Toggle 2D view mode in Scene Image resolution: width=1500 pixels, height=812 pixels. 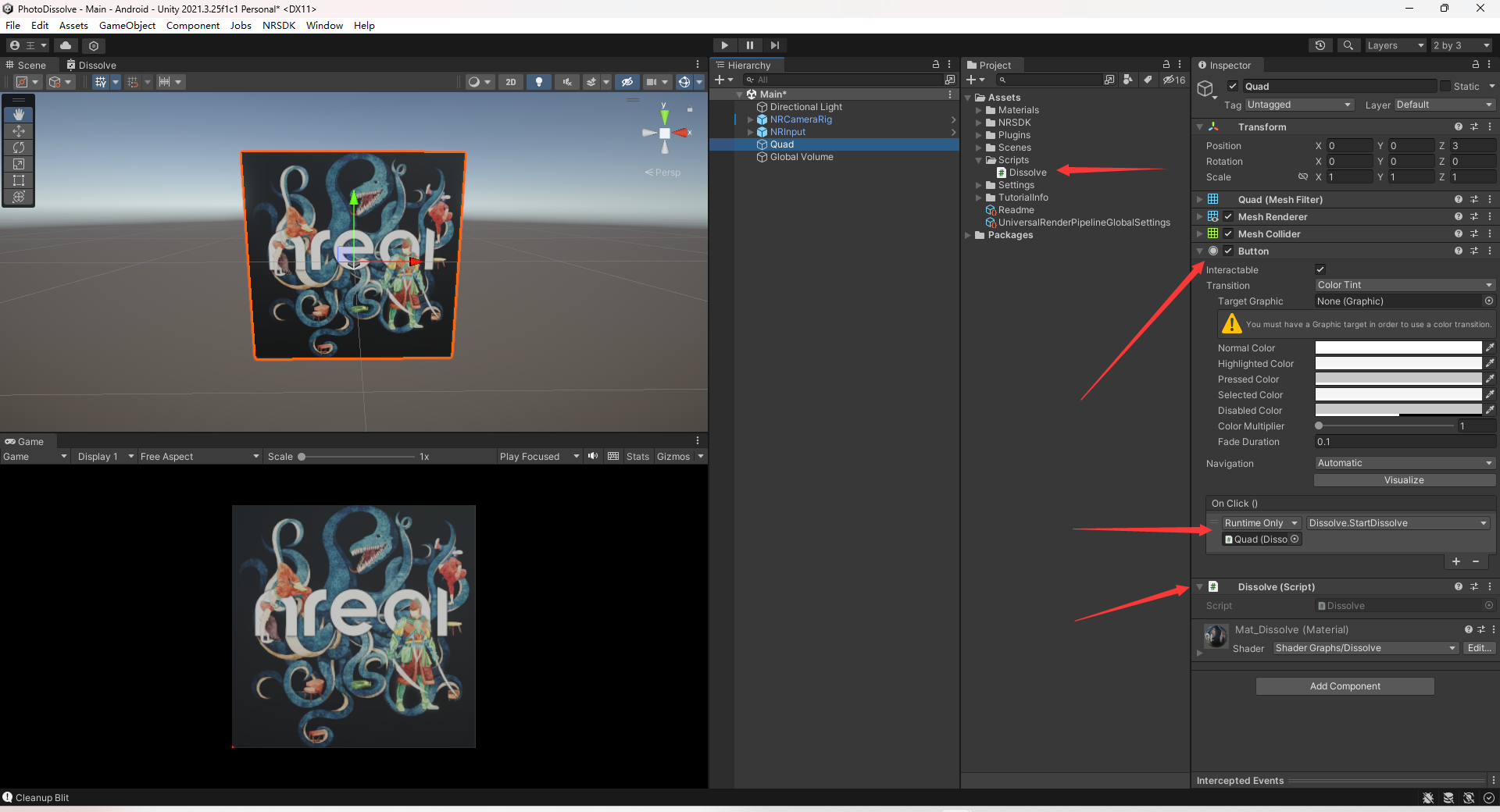(x=510, y=82)
